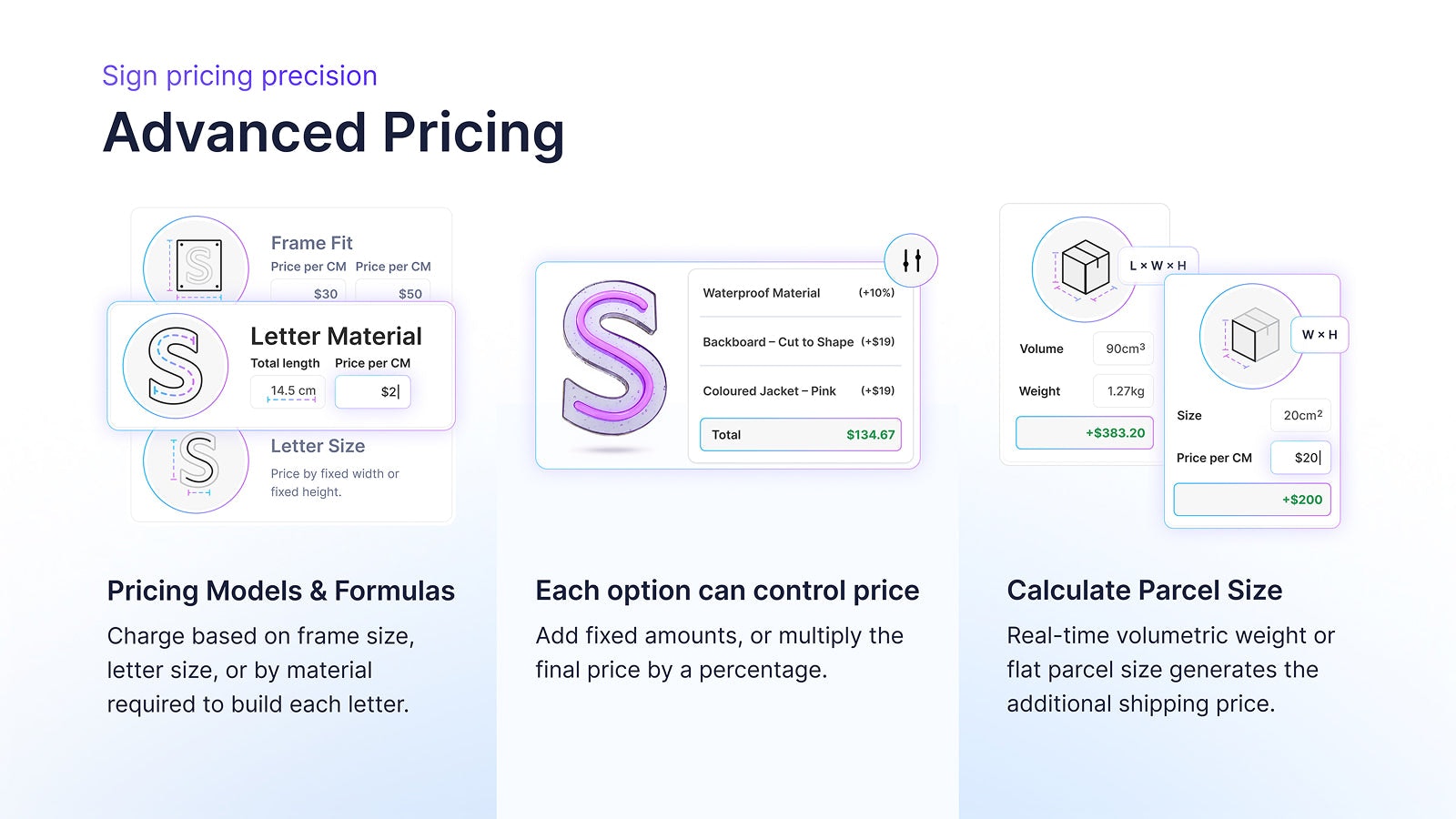Click the Volume 90cm³ field
Viewport: 1456px width, 819px height.
(1123, 349)
